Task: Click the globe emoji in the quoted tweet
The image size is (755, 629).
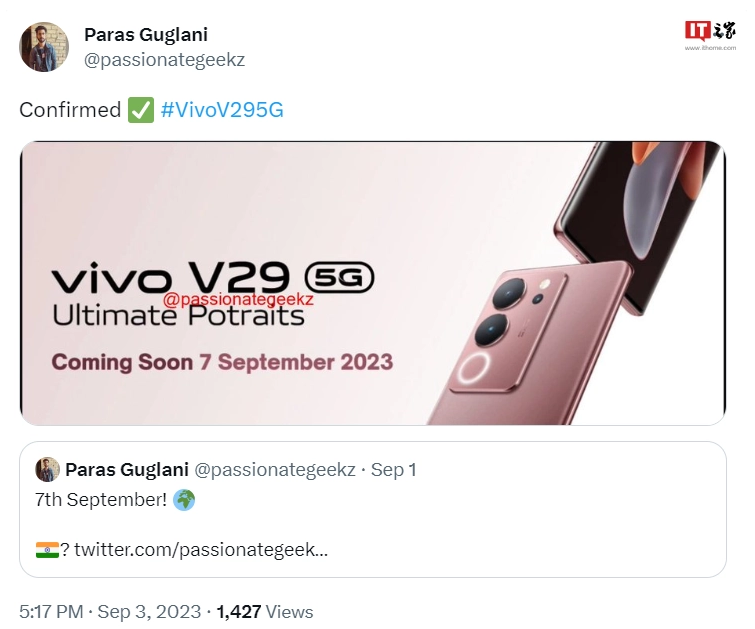Action: (184, 500)
